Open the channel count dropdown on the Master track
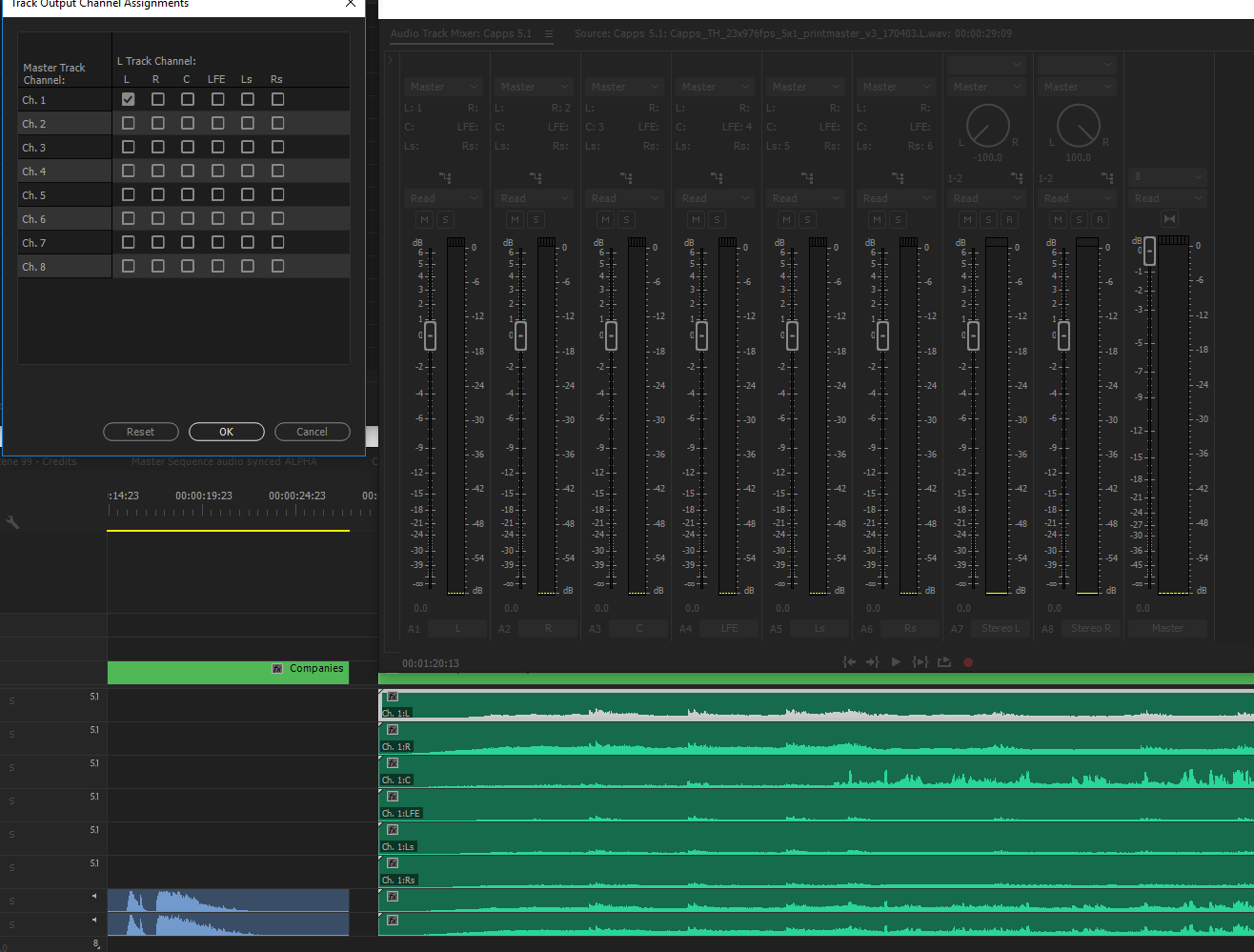1254x952 pixels. coord(1166,177)
